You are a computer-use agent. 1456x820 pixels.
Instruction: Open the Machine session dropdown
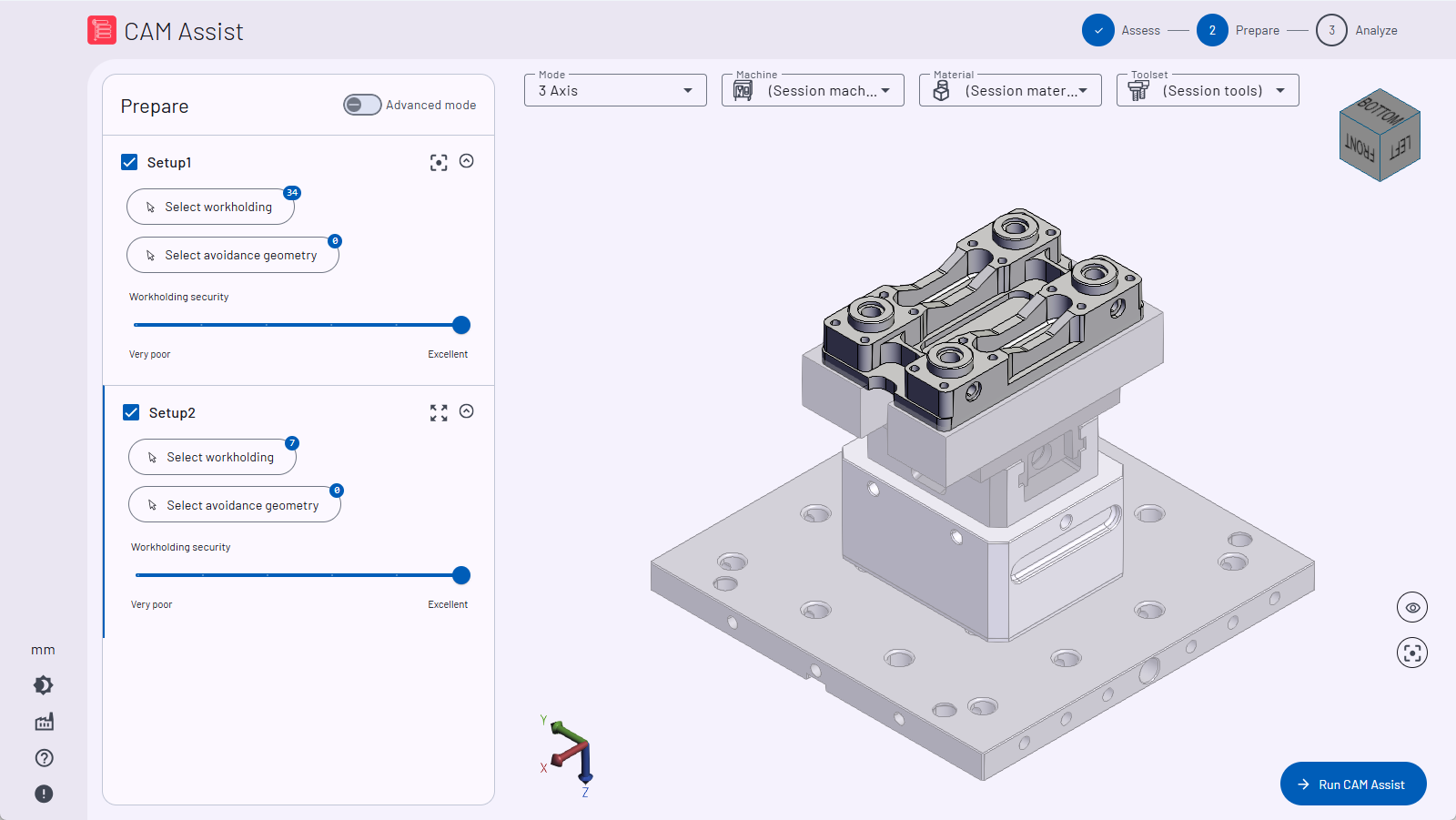tap(813, 90)
